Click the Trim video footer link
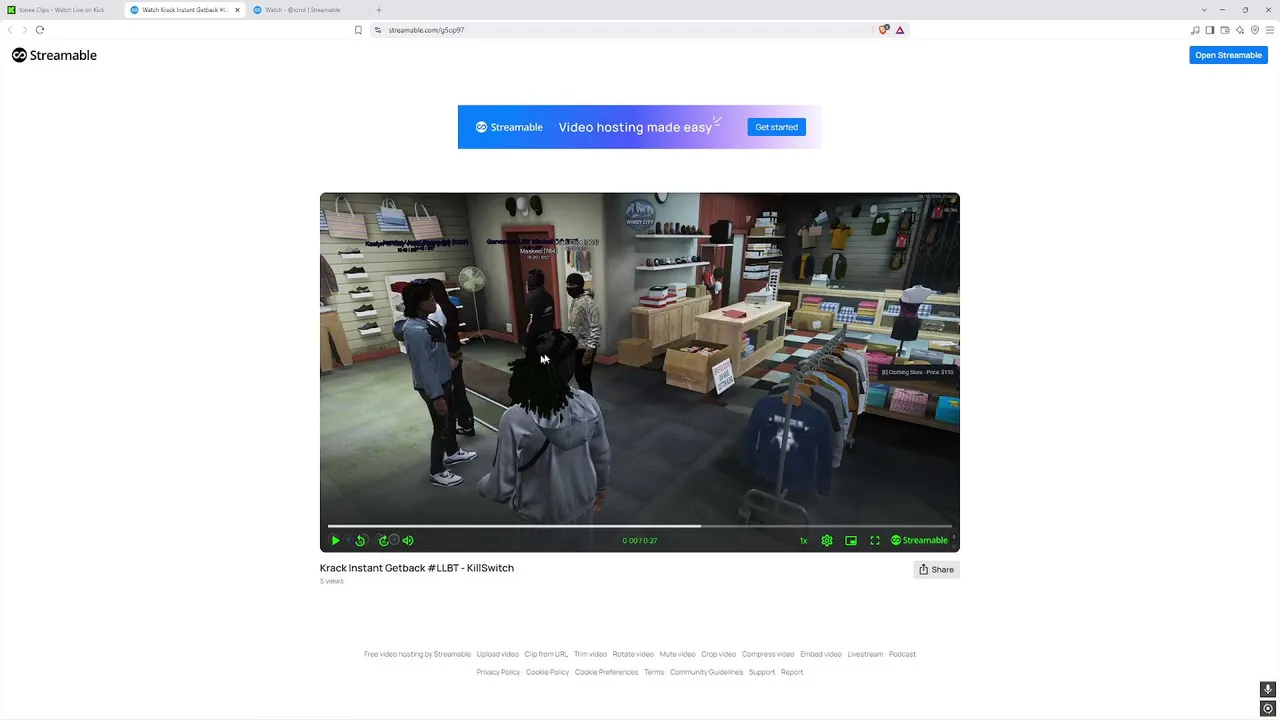 pos(590,655)
